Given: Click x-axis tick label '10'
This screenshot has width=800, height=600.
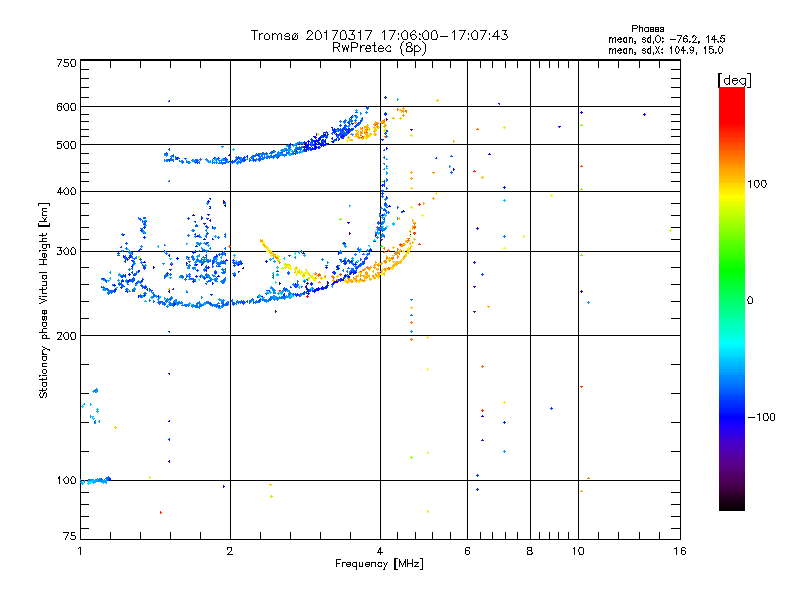Looking at the screenshot, I should point(578,551).
